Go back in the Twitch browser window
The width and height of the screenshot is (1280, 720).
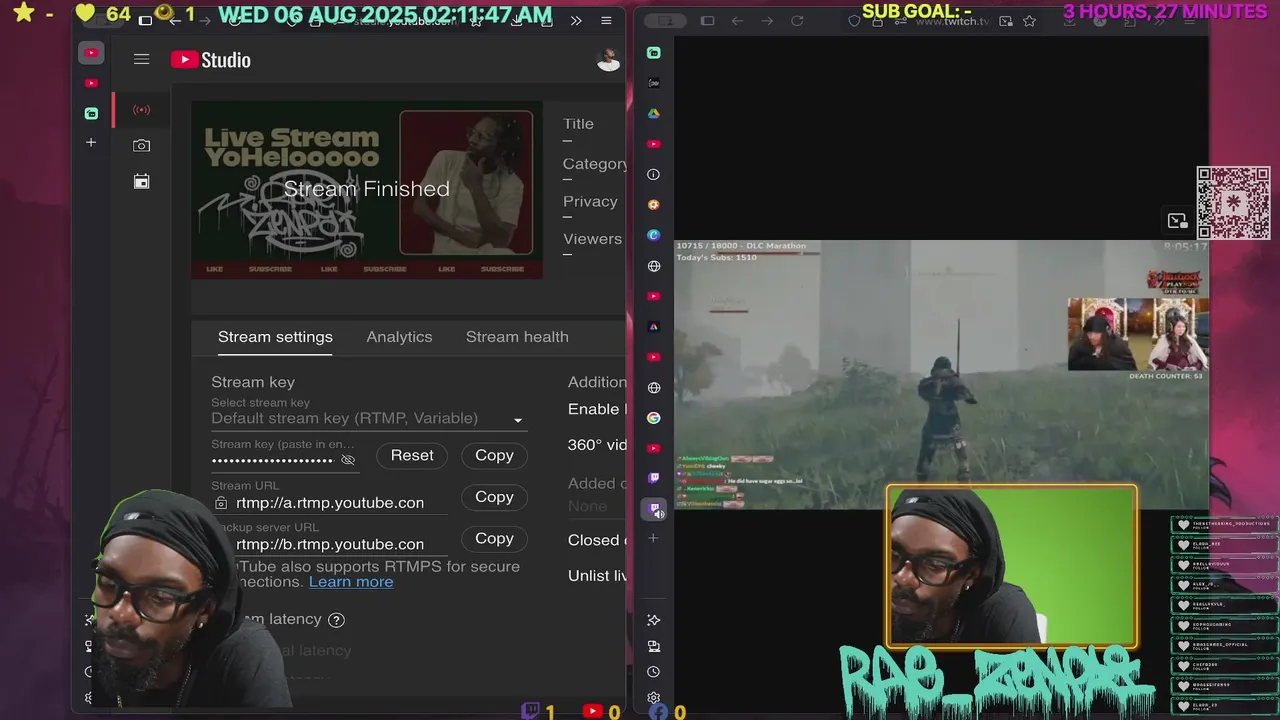737,21
